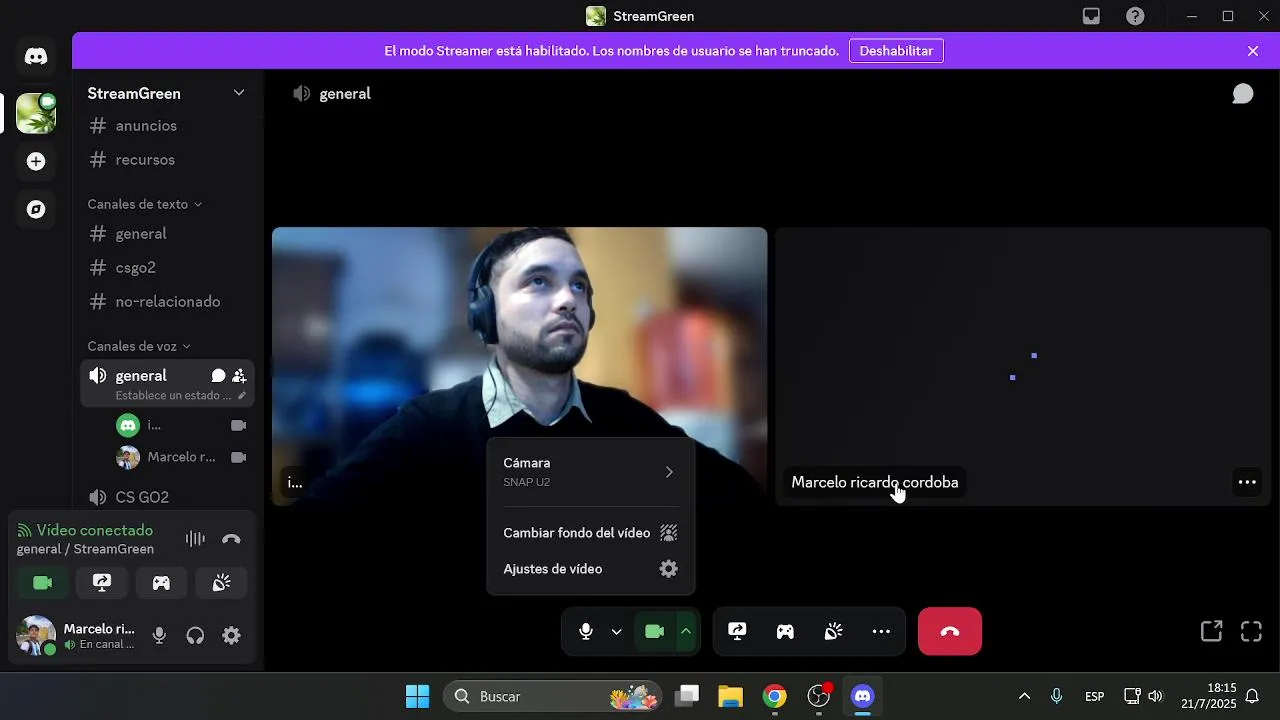Focus Marcelo ricardo cordoba video tile

tap(1023, 366)
